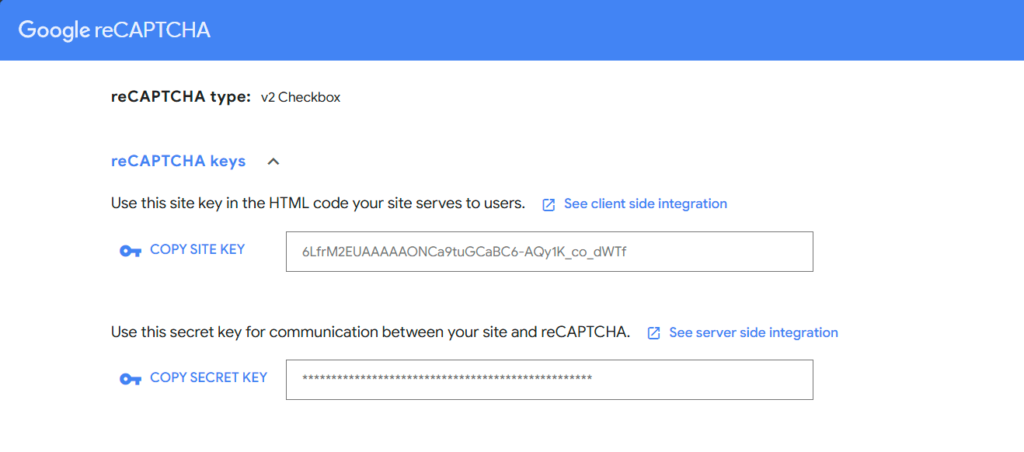Click the 'Use this secret key' instruction text

[x=370, y=332]
